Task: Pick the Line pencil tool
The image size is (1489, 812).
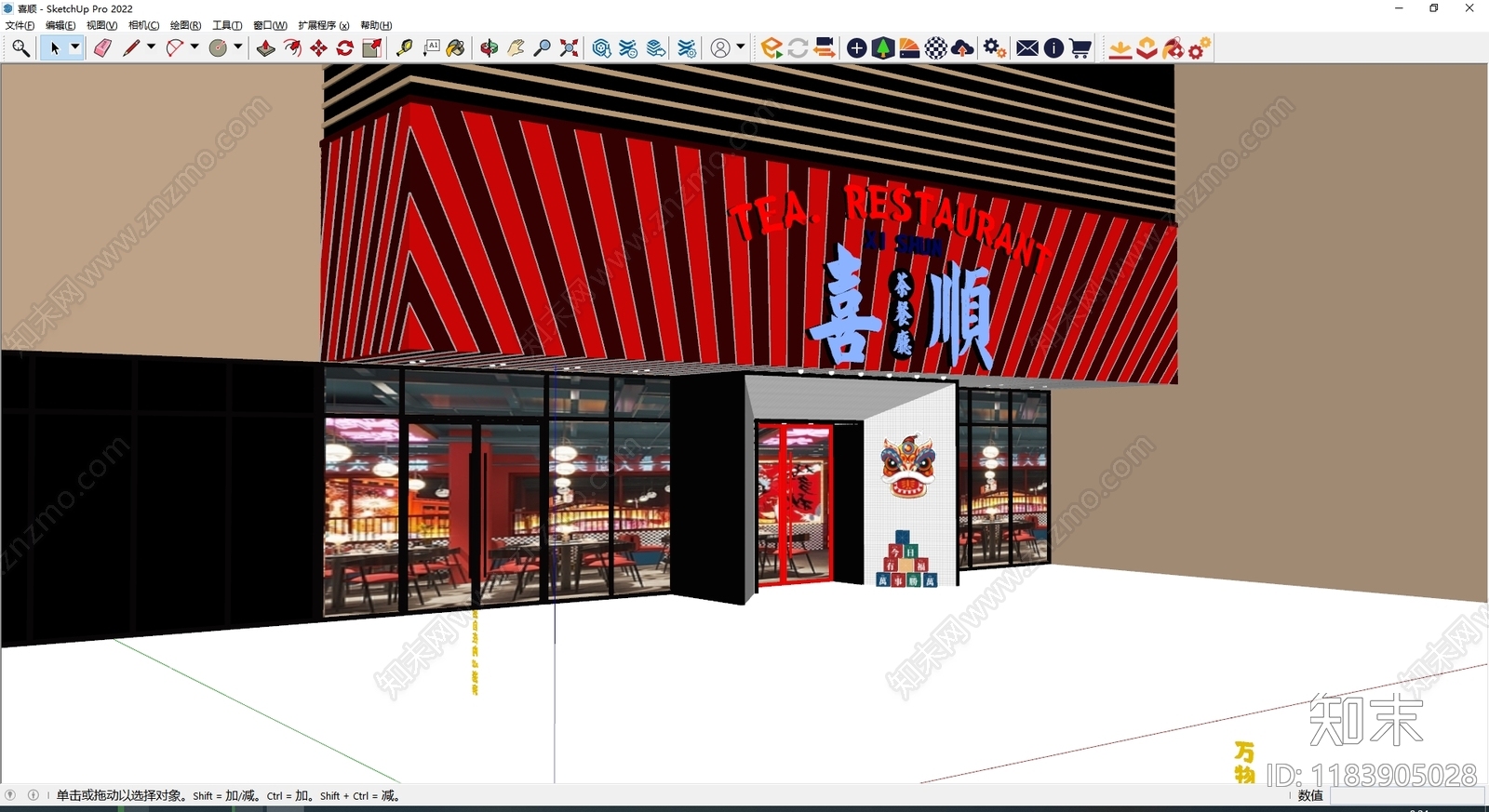Action: tap(131, 48)
